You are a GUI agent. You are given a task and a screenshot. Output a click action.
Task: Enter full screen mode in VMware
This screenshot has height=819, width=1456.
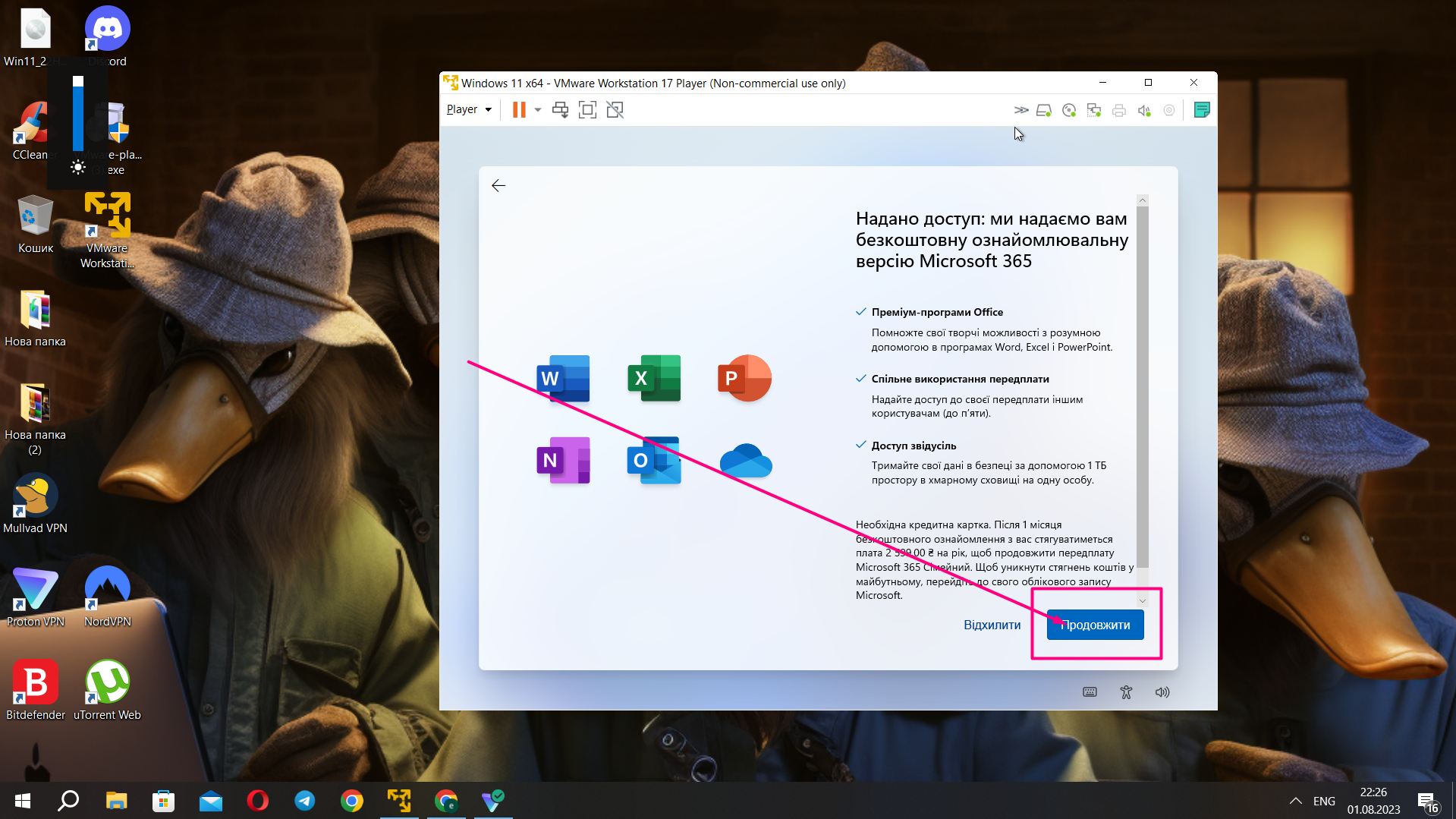[587, 110]
